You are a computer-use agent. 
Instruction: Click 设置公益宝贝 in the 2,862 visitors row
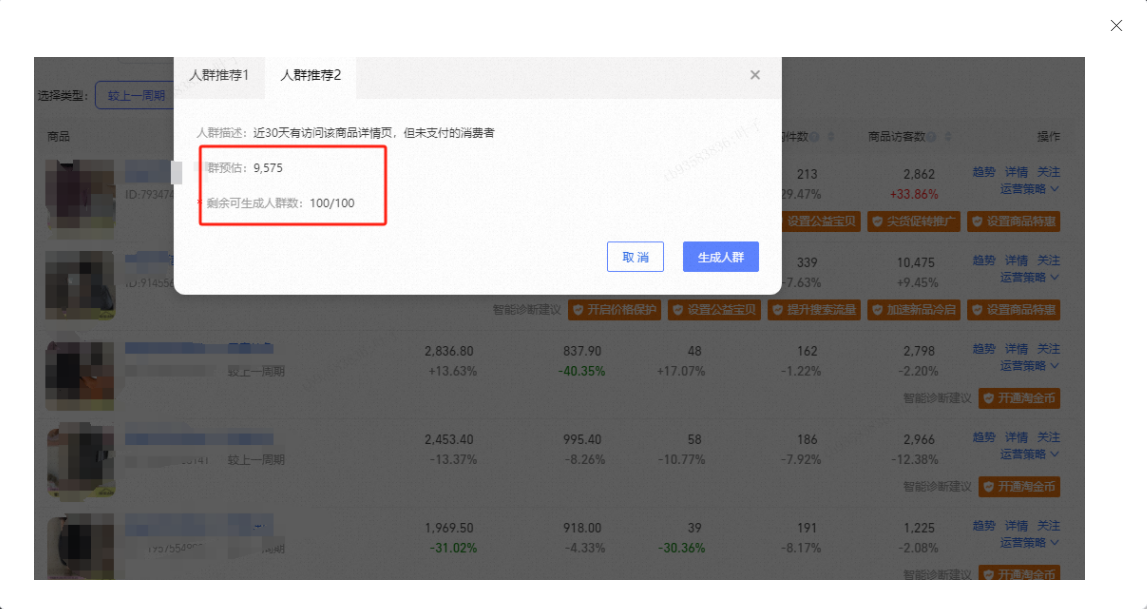(x=820, y=222)
